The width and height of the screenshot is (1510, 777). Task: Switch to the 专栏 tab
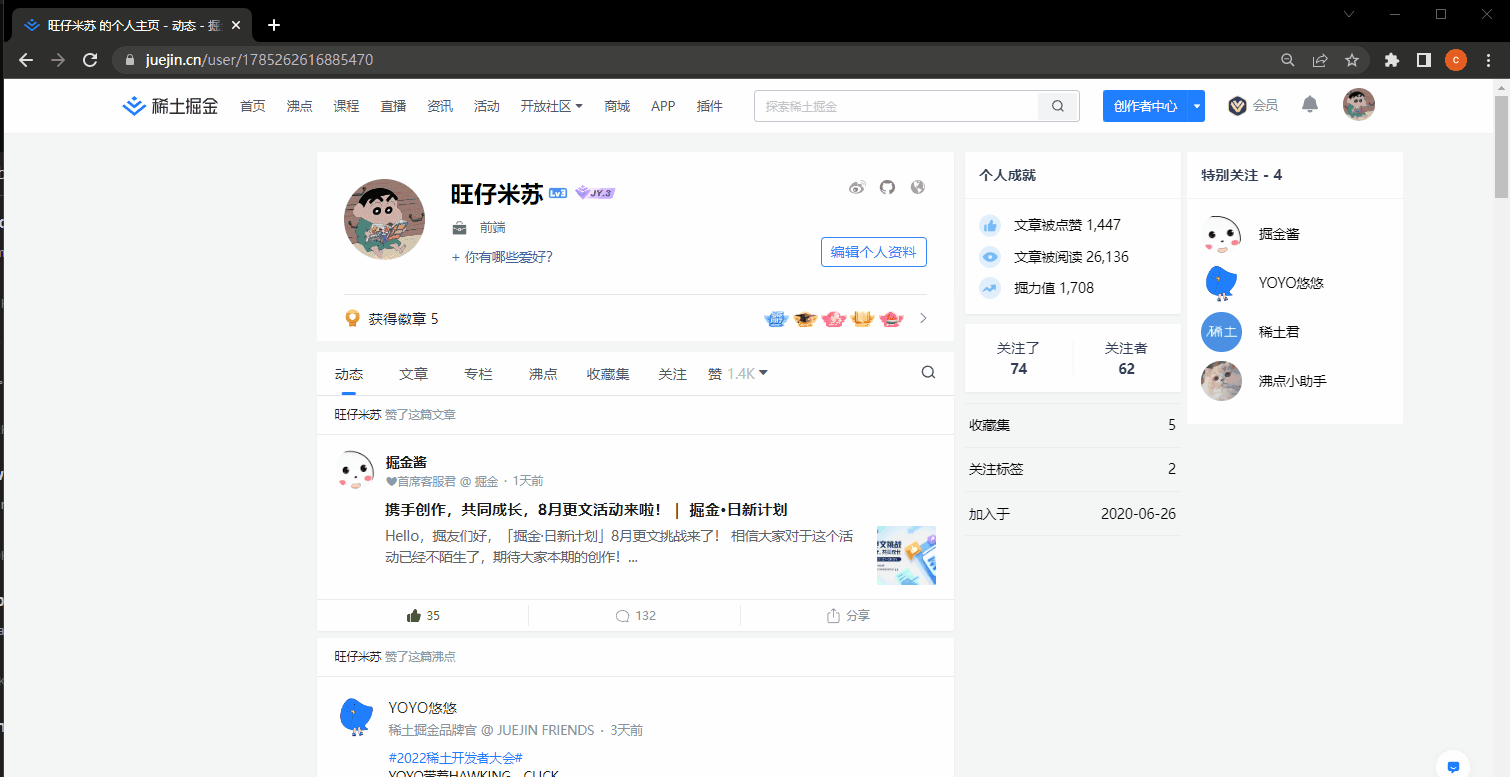[478, 374]
